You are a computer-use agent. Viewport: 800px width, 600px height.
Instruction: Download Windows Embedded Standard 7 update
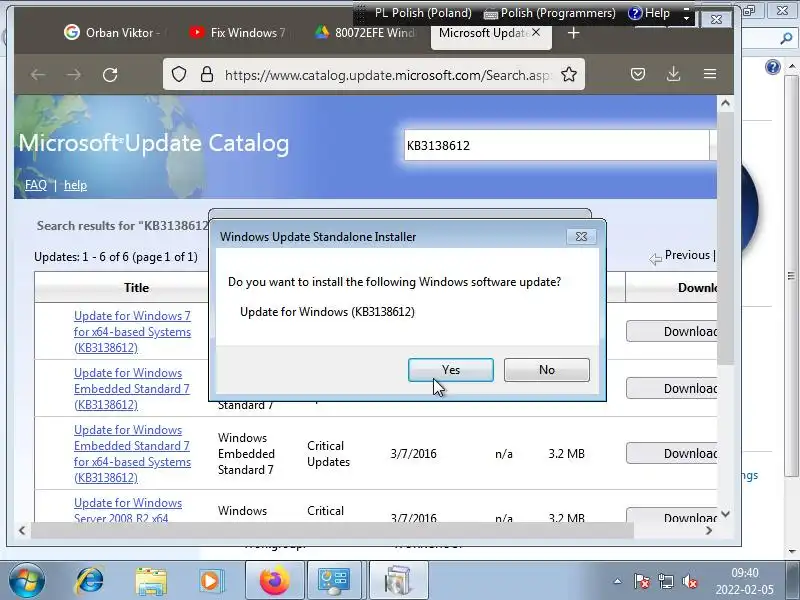point(671,389)
